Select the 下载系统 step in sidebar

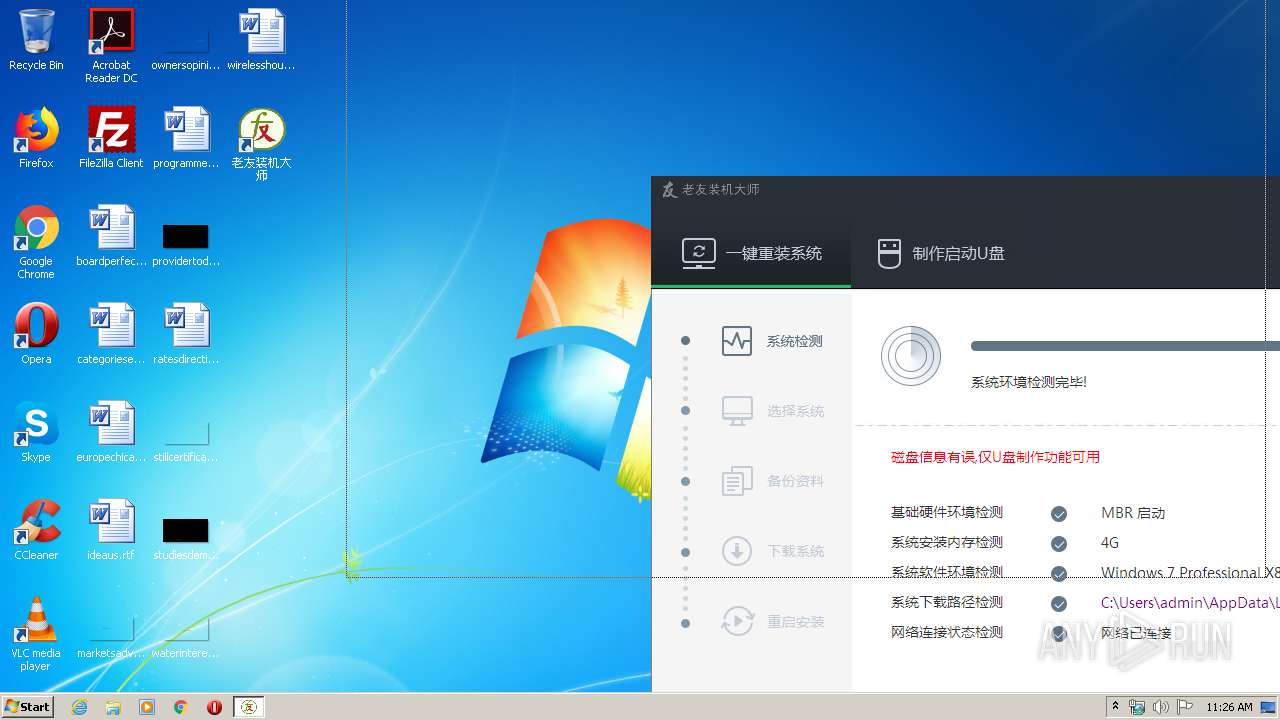772,551
